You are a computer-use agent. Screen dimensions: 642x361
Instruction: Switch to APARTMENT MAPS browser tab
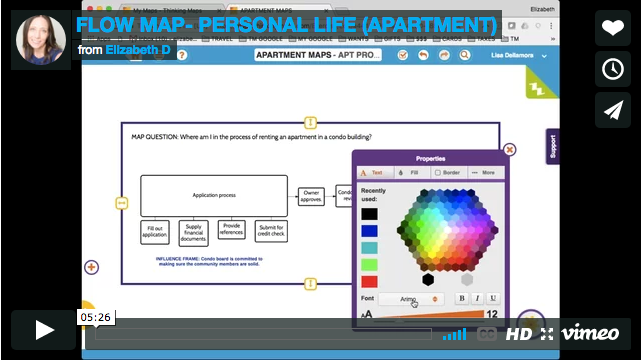[278, 10]
